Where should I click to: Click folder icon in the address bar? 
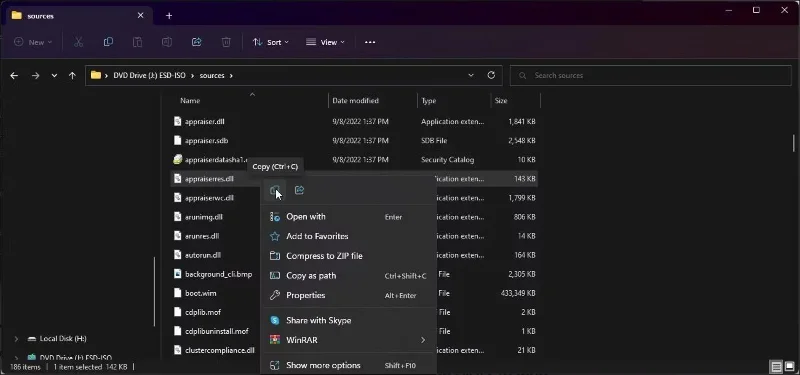(x=96, y=76)
